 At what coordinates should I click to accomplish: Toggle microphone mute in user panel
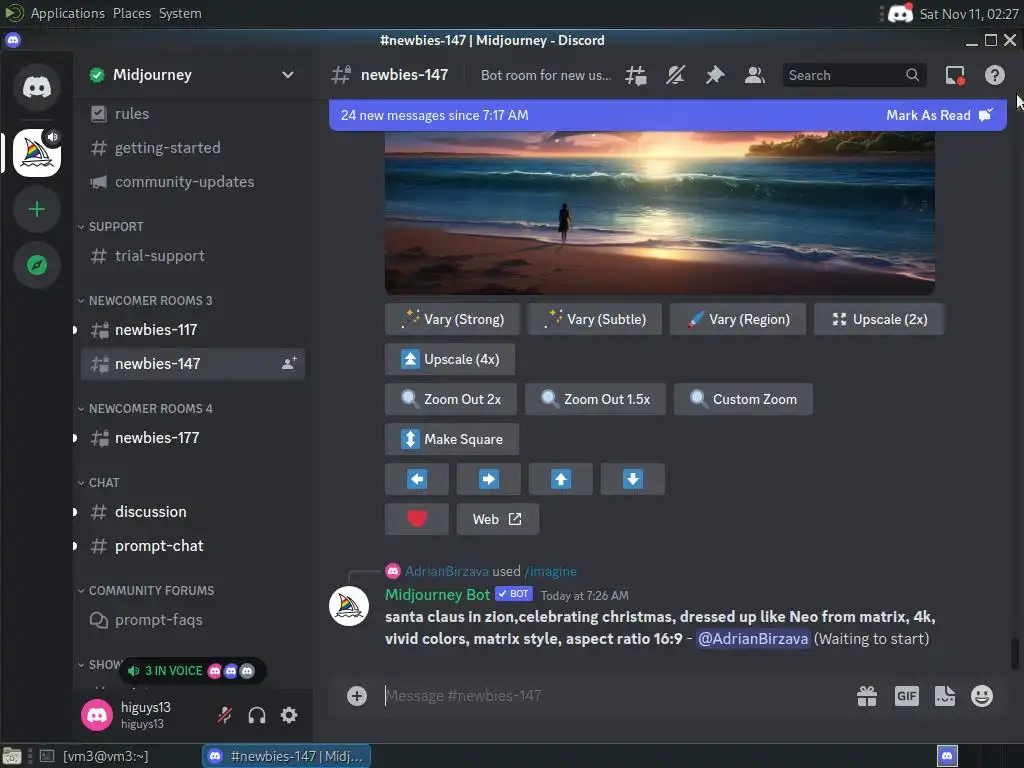225,715
